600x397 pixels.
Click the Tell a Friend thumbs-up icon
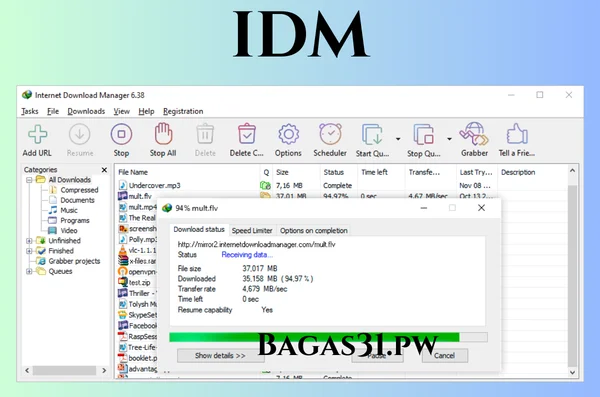[517, 134]
